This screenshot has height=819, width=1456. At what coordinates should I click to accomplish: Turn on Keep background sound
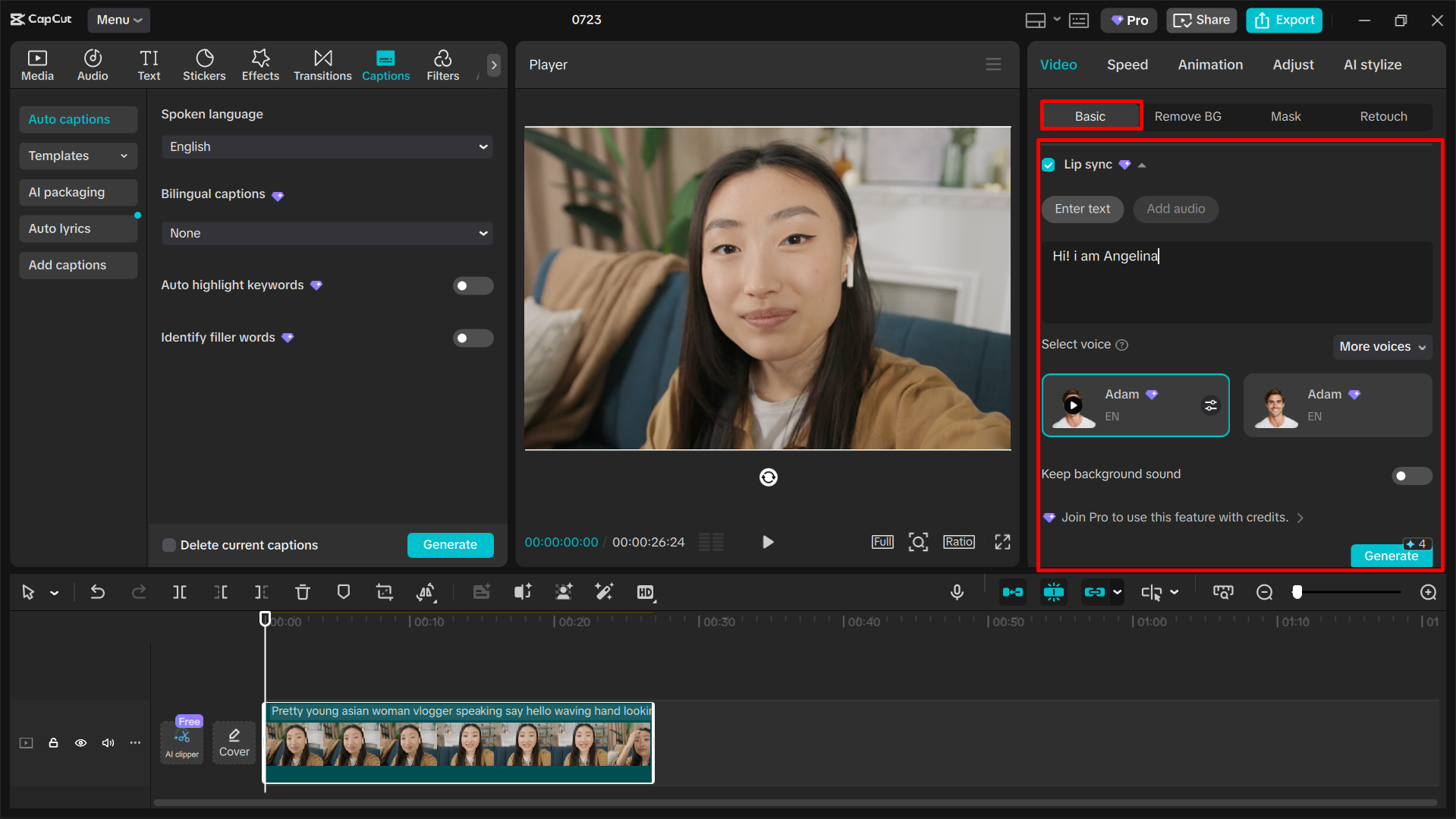click(x=1410, y=475)
